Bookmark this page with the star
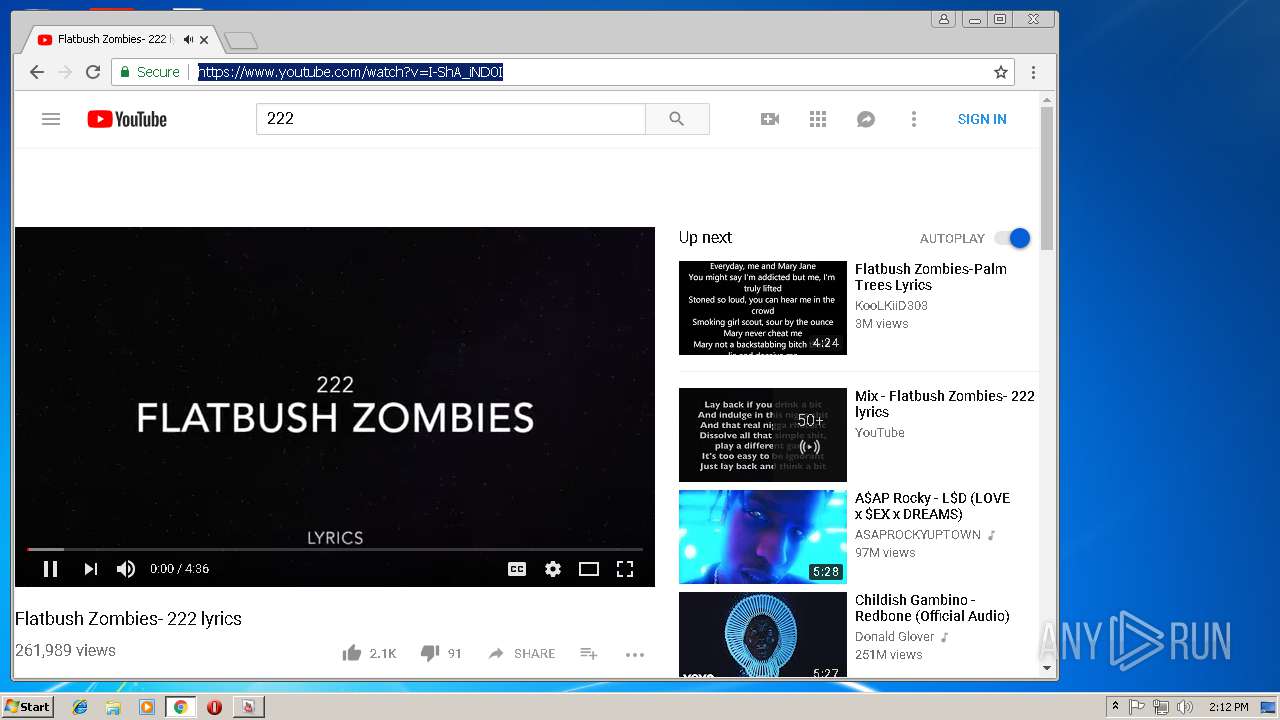 pos(1000,72)
